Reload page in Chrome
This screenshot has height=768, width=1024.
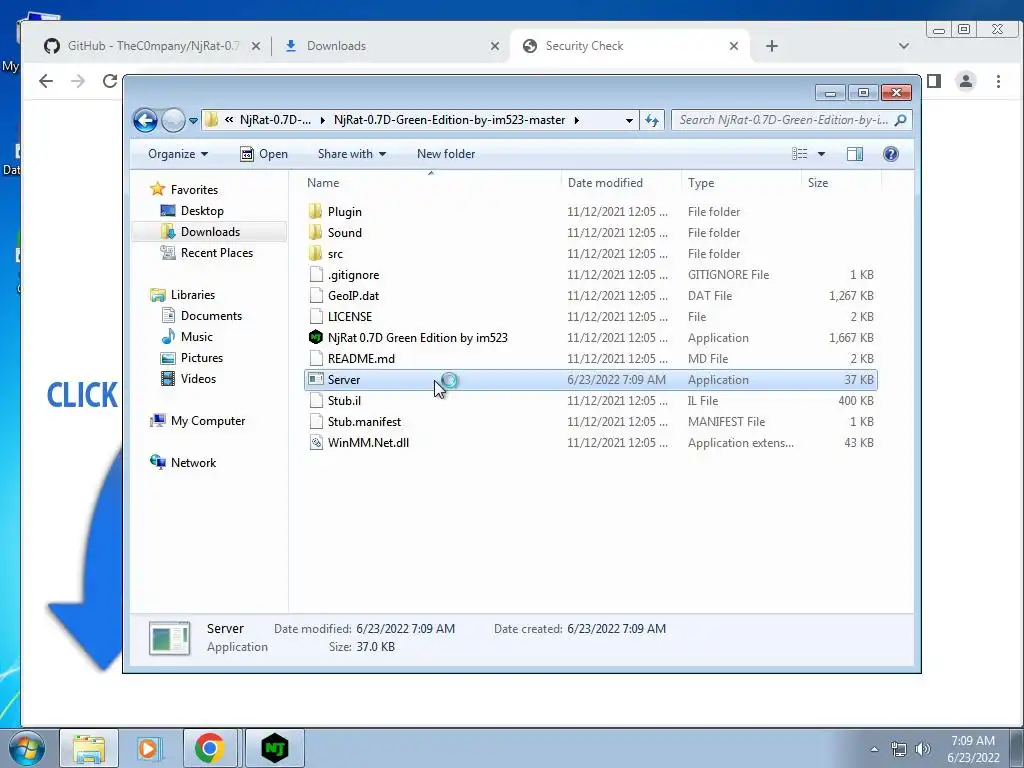tap(110, 81)
